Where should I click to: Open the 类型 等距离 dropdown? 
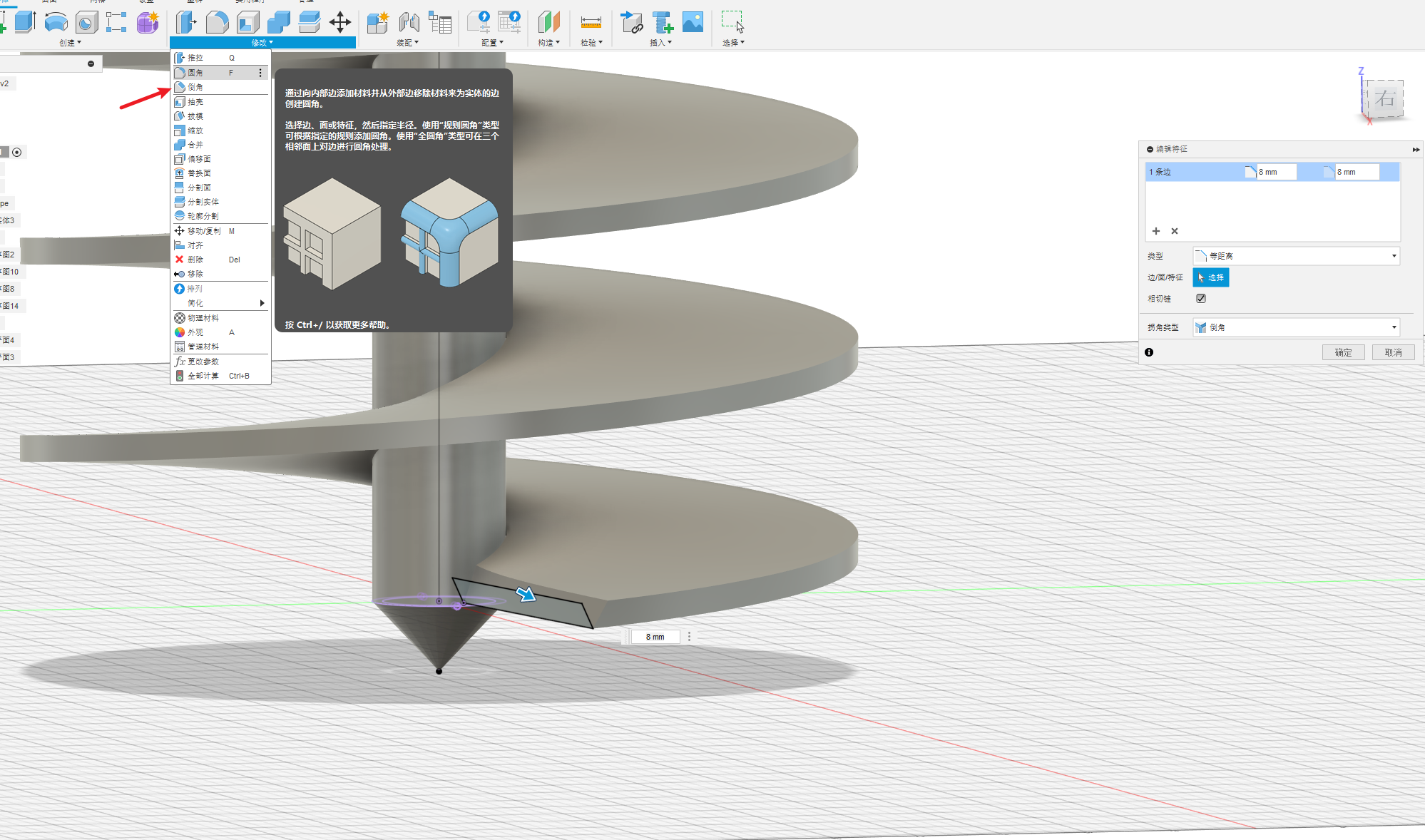[1296, 256]
